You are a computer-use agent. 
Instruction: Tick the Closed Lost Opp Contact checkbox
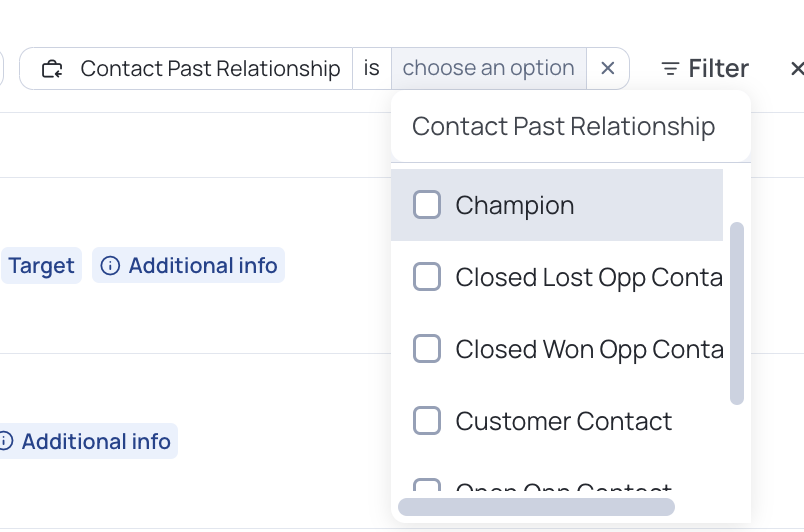pyautogui.click(x=427, y=277)
